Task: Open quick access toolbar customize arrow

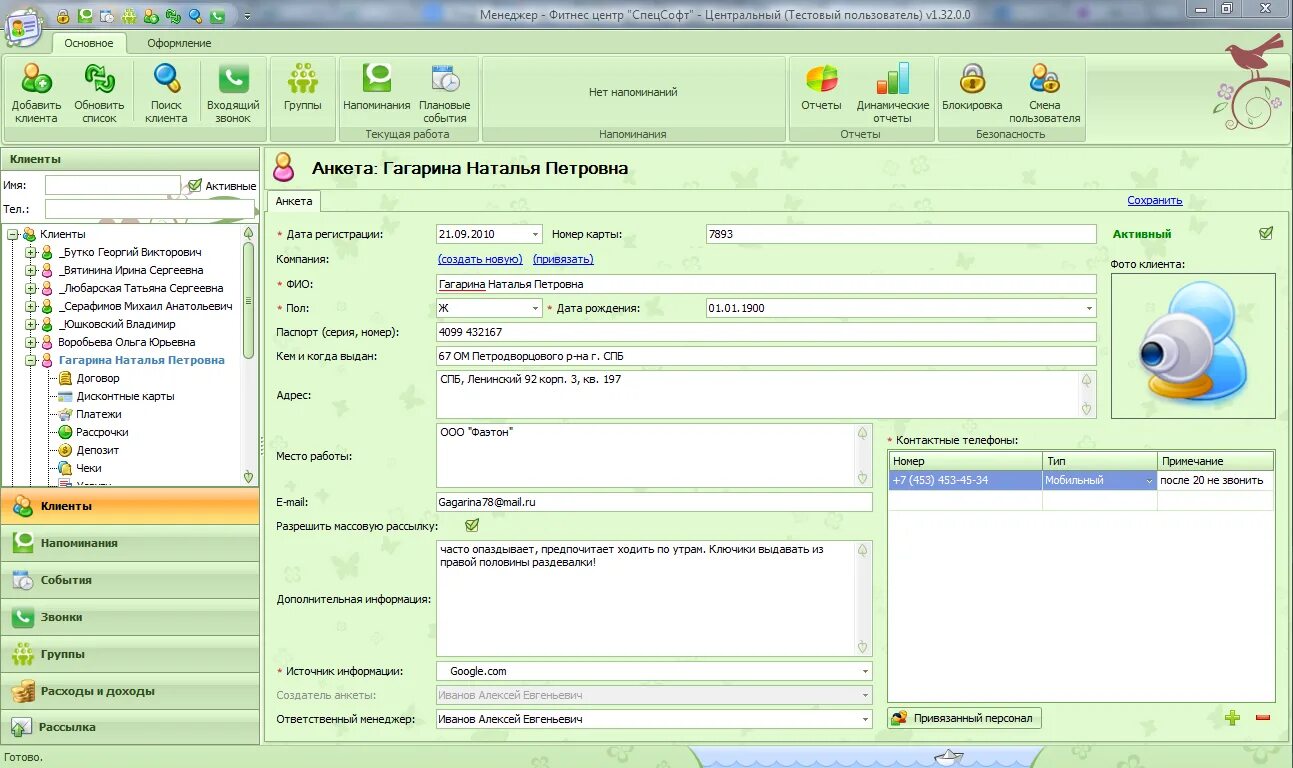Action: coord(247,16)
